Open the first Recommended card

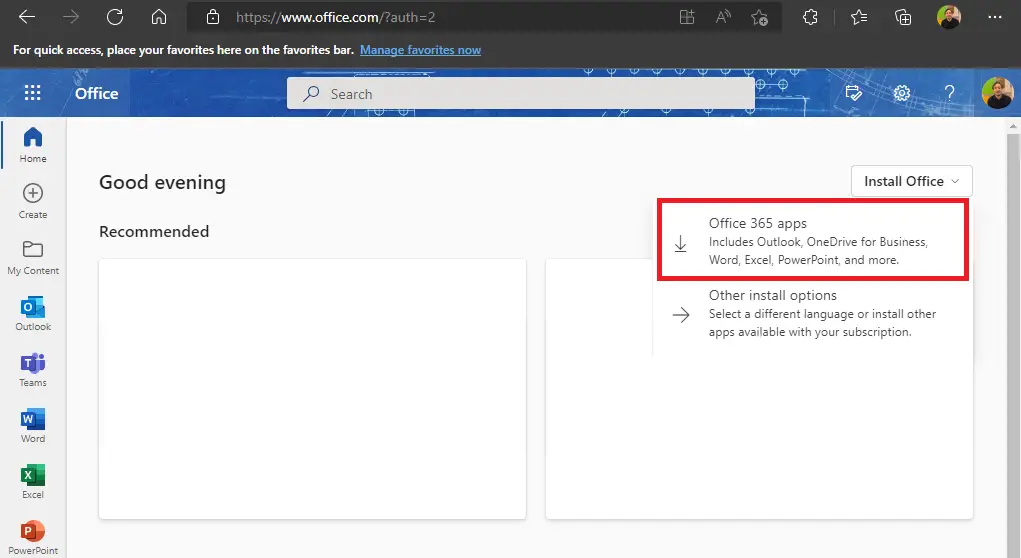coord(313,389)
